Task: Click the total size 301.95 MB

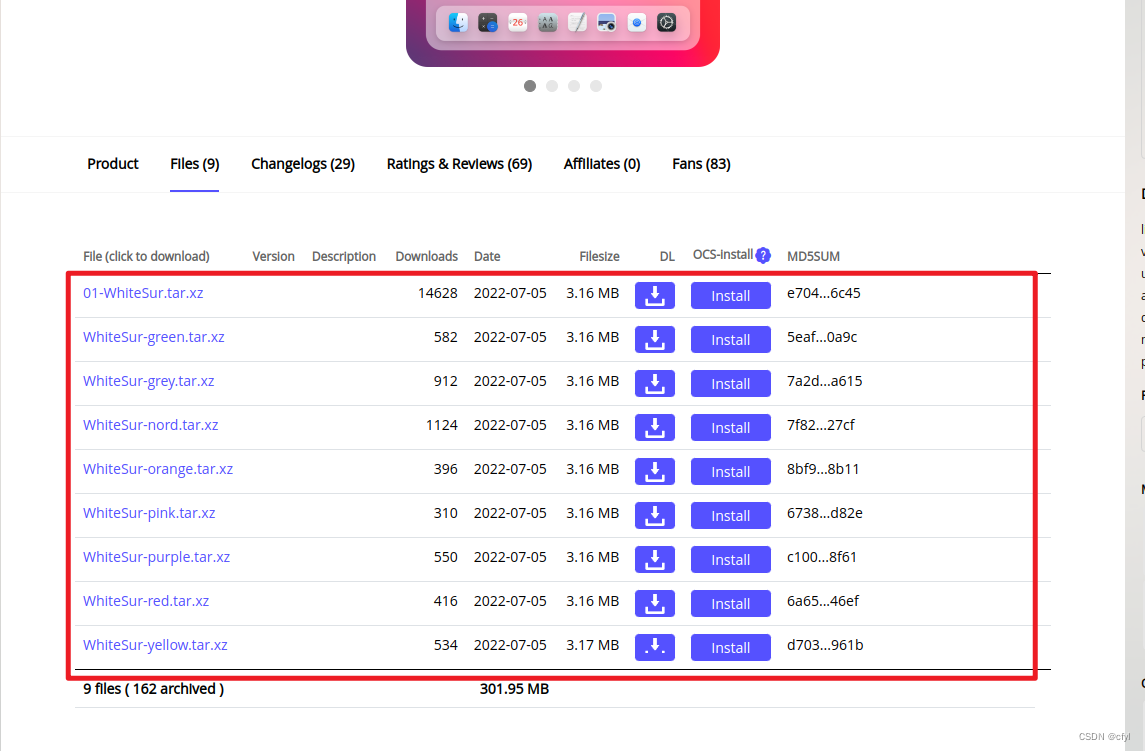Action: 514,689
